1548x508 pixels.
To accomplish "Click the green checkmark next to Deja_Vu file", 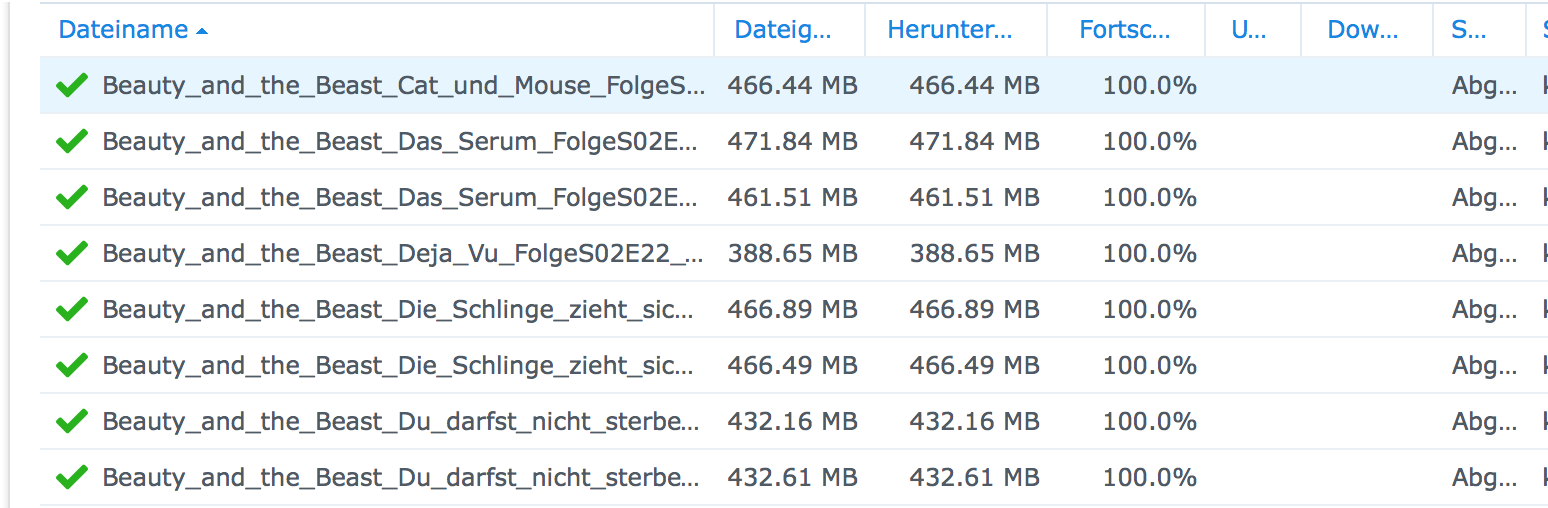I will 72,254.
